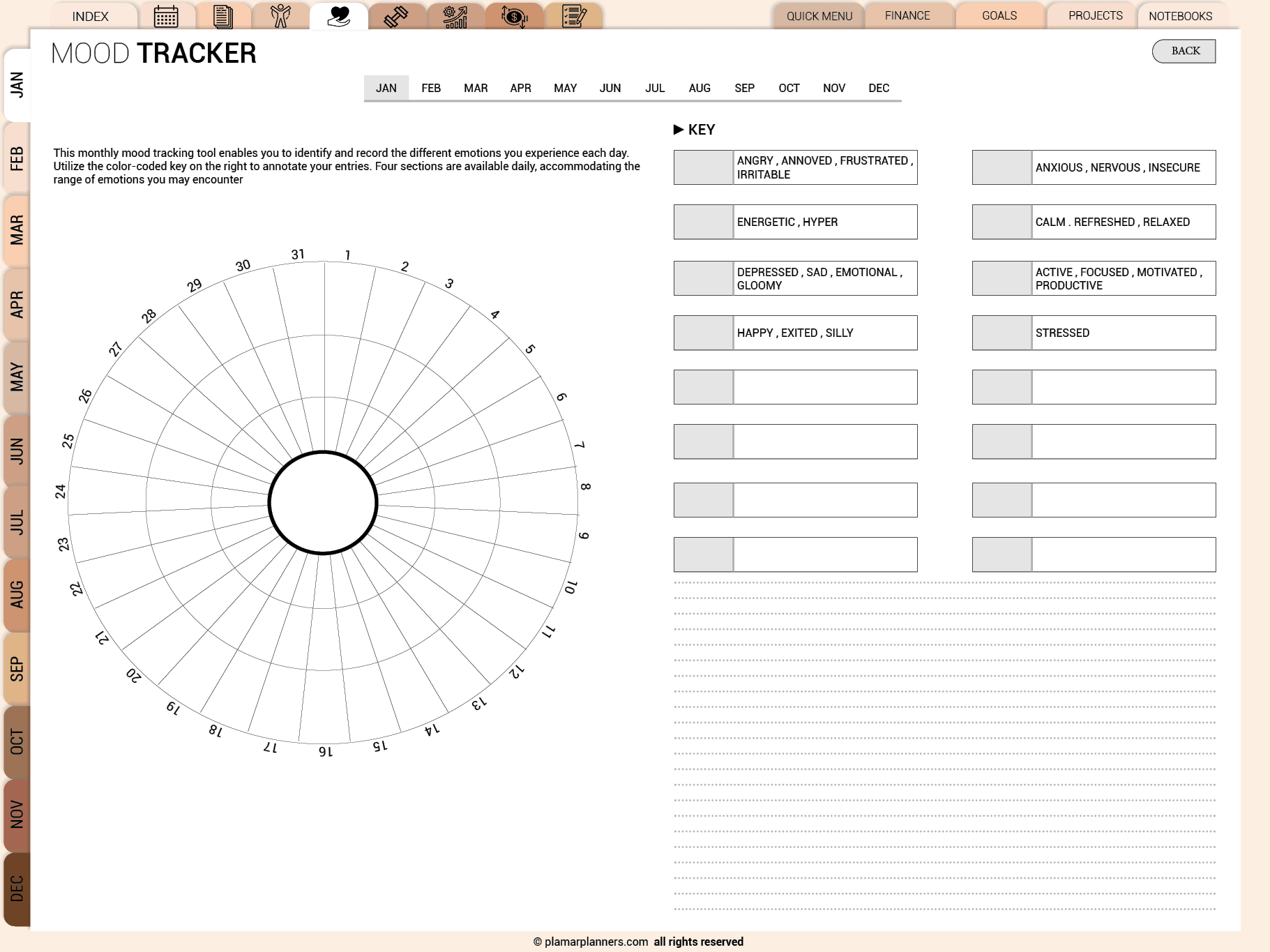Click color swatch for HAPPY, EXITED key
Viewport: 1270px width, 952px height.
704,333
